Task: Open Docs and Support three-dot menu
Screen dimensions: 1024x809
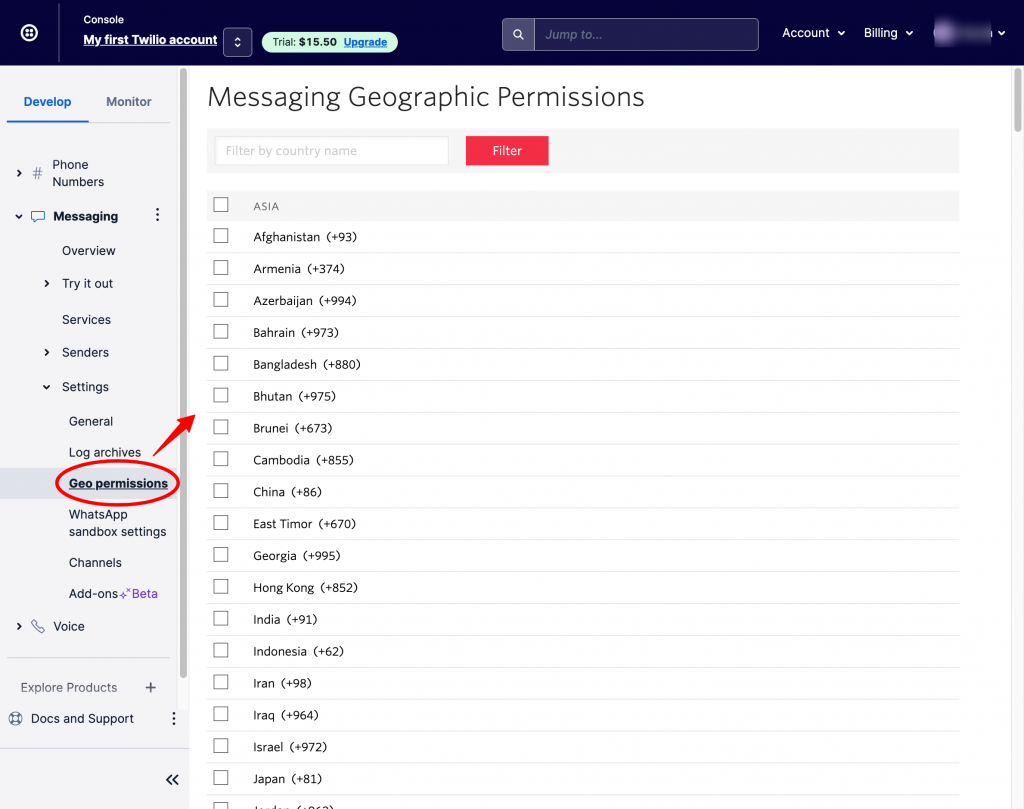Action: pos(174,719)
